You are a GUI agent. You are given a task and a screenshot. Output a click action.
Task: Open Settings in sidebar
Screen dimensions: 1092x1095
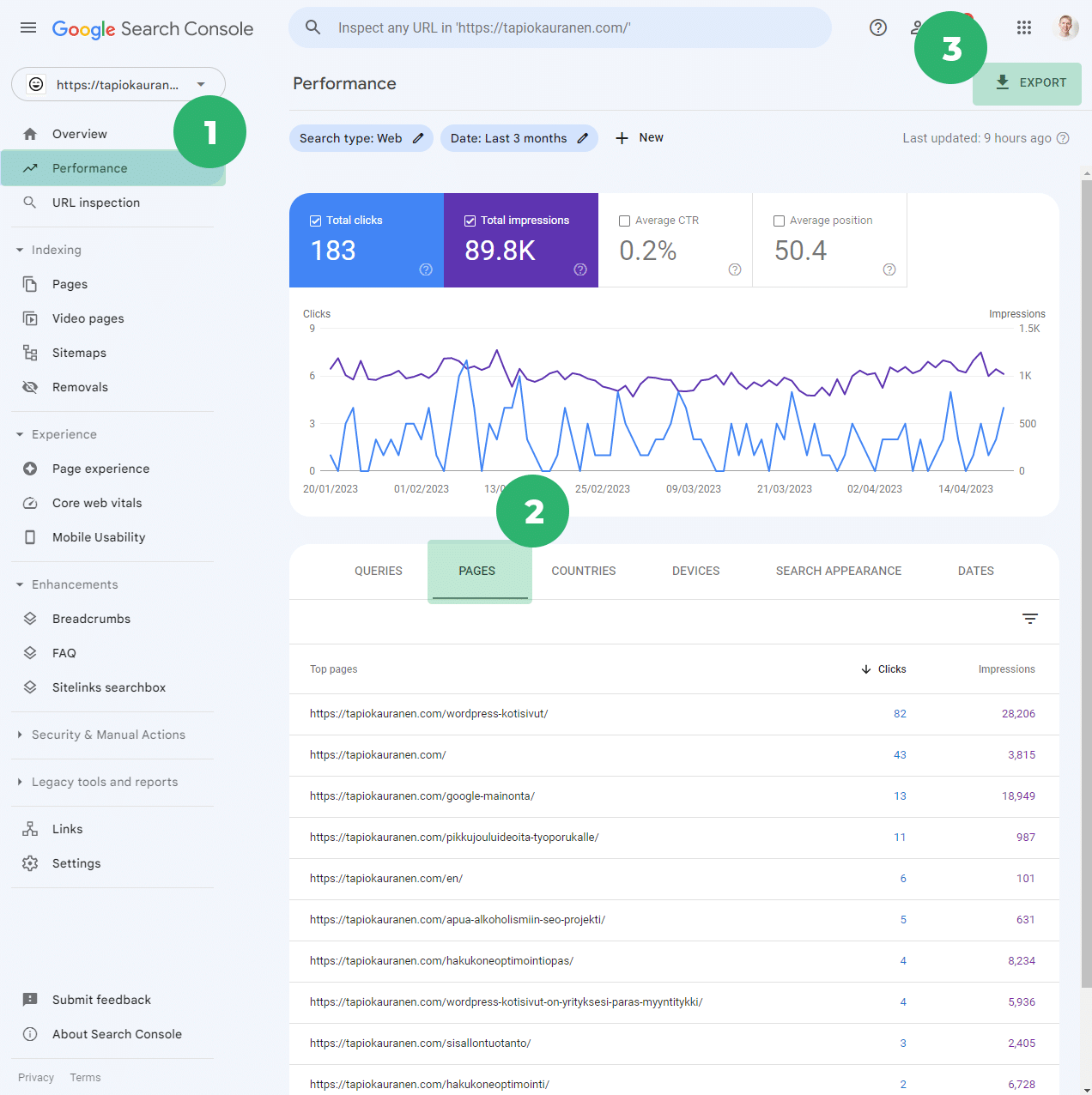[x=113, y=863]
